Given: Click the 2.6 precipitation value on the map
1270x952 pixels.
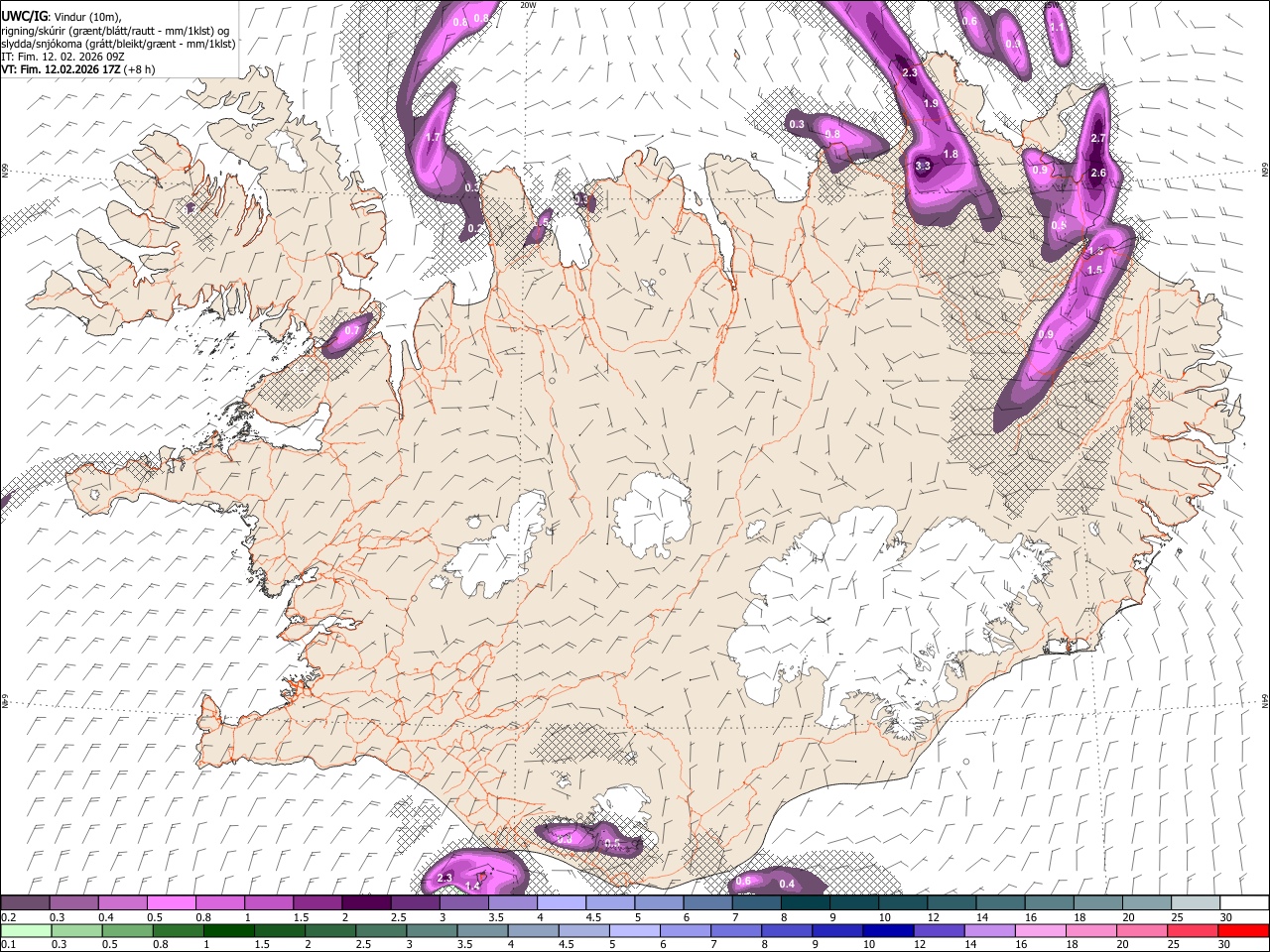Looking at the screenshot, I should (x=1097, y=173).
